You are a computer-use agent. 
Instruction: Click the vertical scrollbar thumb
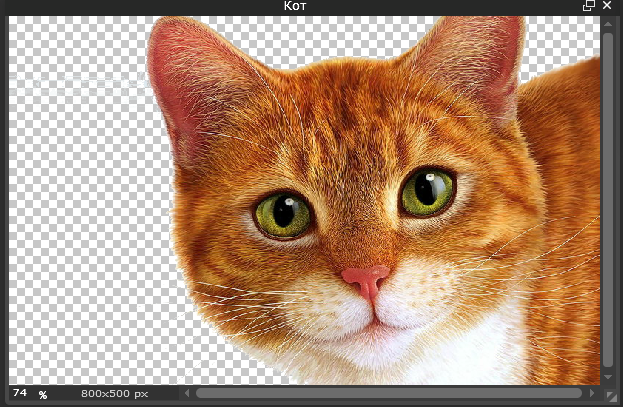coord(608,200)
